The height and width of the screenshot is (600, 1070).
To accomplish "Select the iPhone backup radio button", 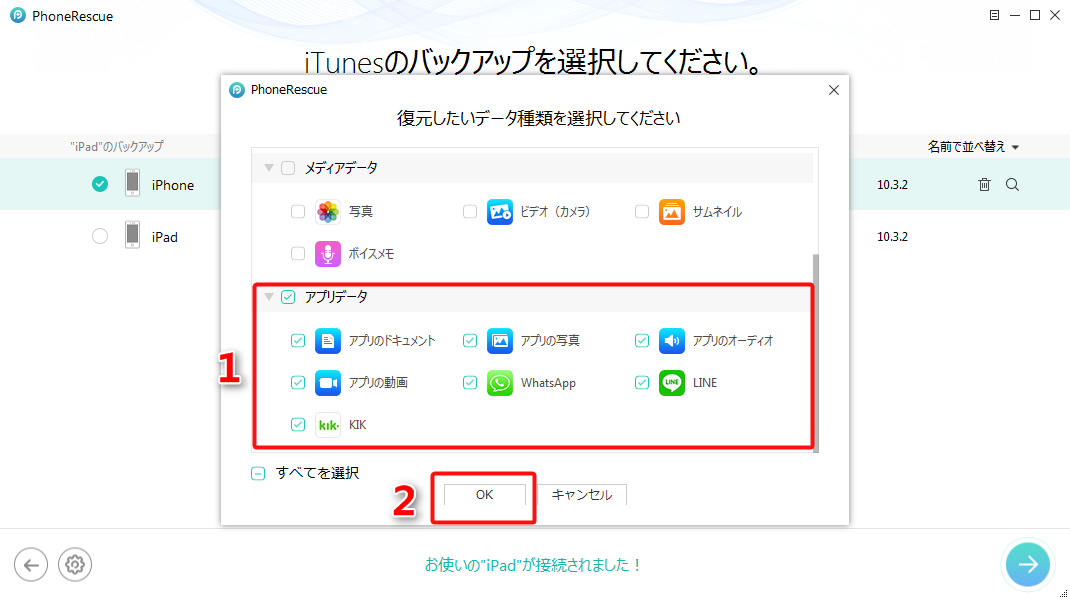I will [100, 184].
